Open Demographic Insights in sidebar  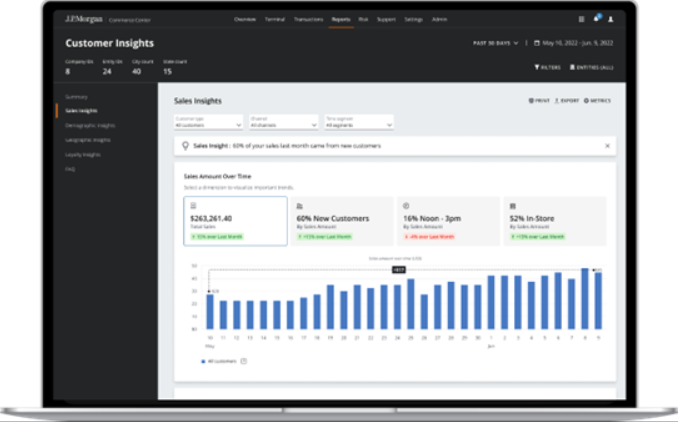tap(90, 125)
